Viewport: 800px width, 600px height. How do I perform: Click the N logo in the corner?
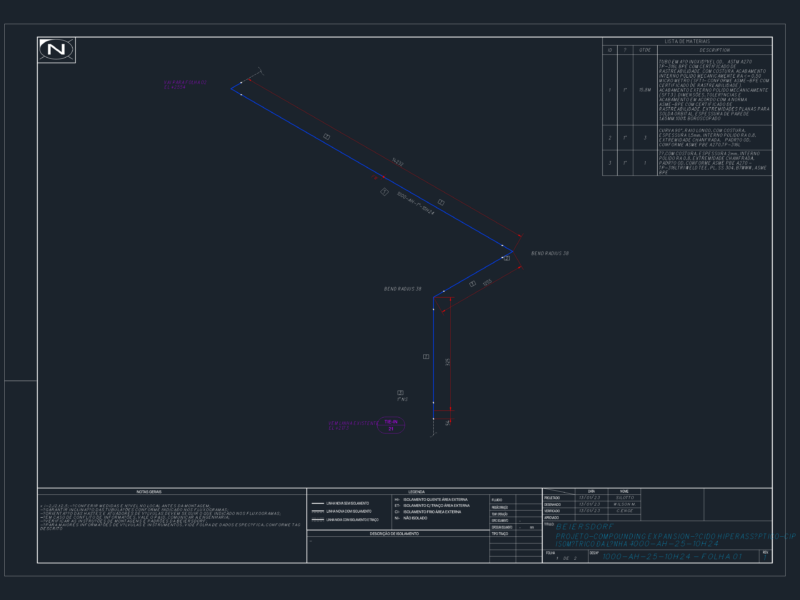(x=57, y=50)
